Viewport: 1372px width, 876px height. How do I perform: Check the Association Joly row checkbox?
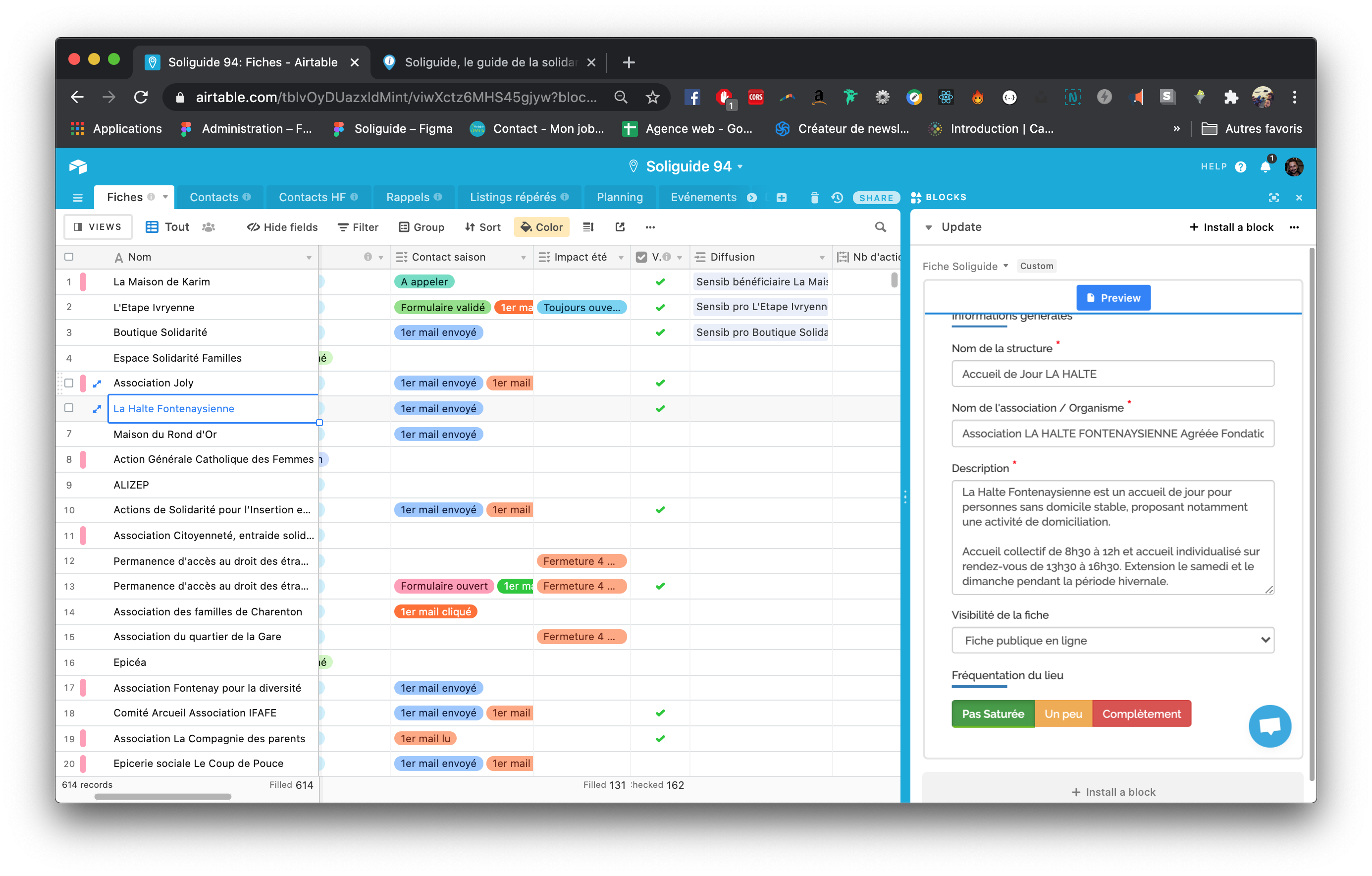pyautogui.click(x=69, y=383)
